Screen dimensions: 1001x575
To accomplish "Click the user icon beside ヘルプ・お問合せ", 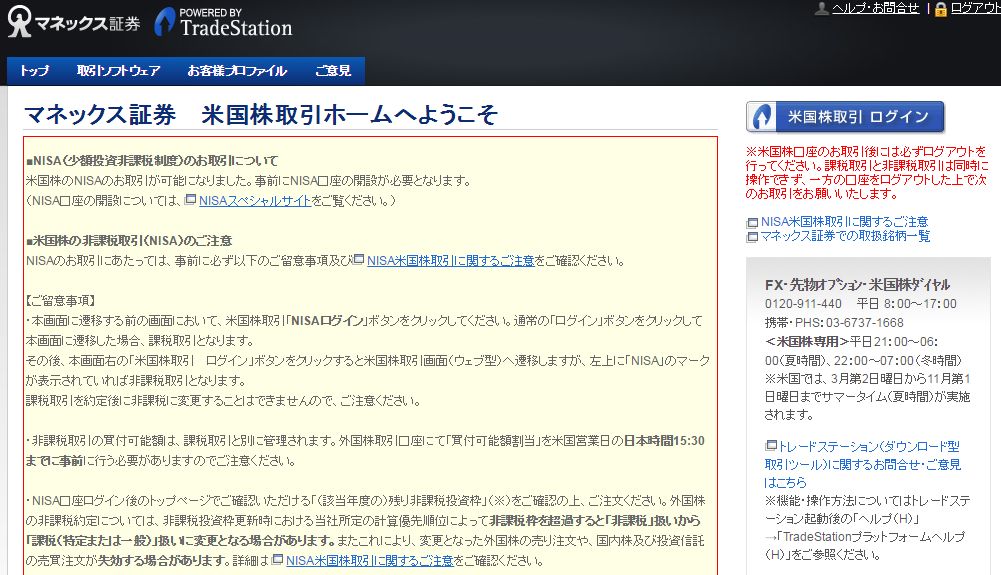I will click(x=822, y=8).
